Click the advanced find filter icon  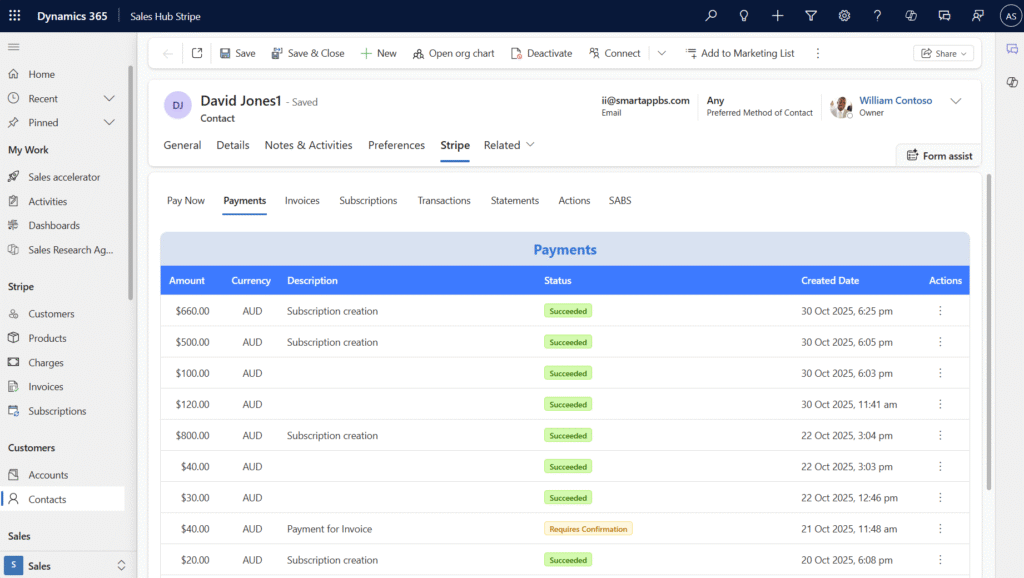tap(811, 16)
